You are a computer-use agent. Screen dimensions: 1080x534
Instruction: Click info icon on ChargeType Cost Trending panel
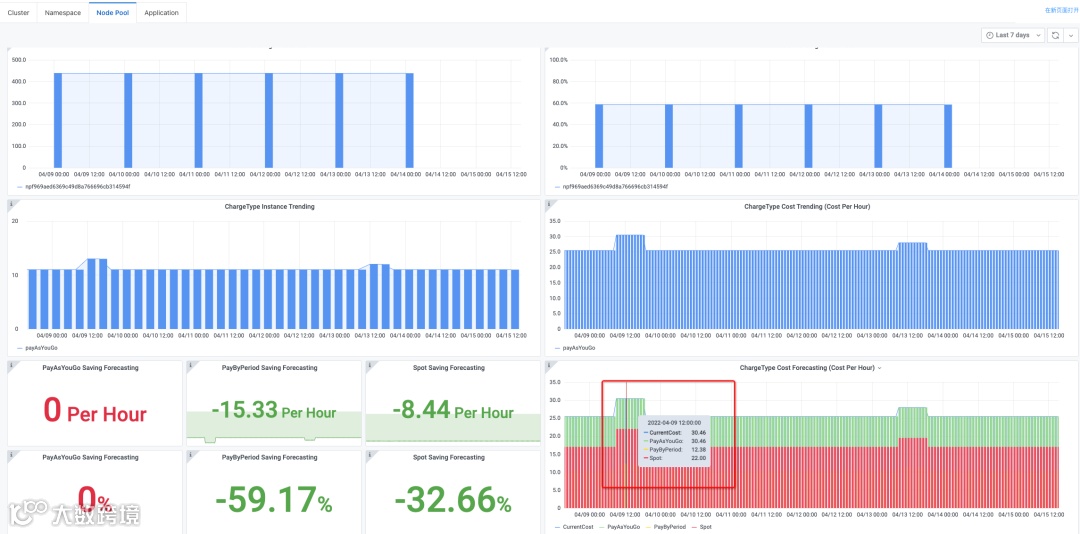pyautogui.click(x=548, y=204)
